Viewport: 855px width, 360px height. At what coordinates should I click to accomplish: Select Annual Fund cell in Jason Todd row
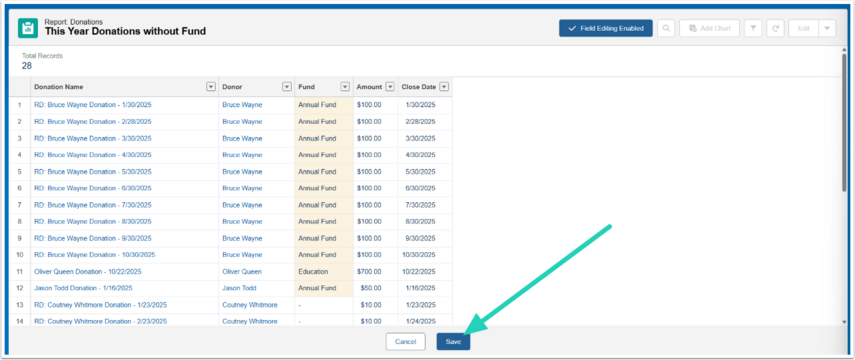point(324,288)
